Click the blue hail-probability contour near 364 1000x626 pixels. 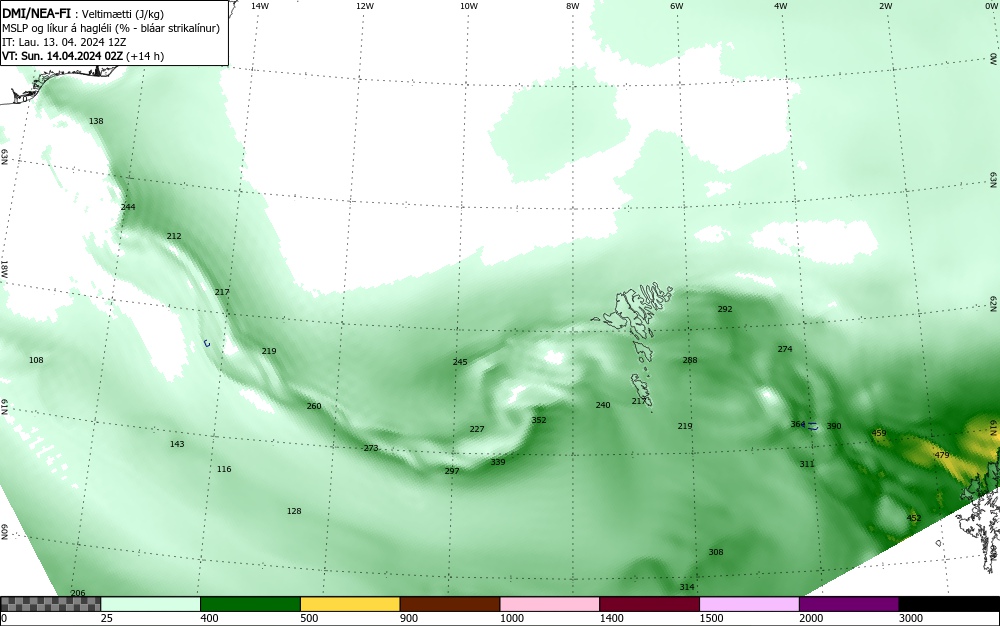coord(812,426)
